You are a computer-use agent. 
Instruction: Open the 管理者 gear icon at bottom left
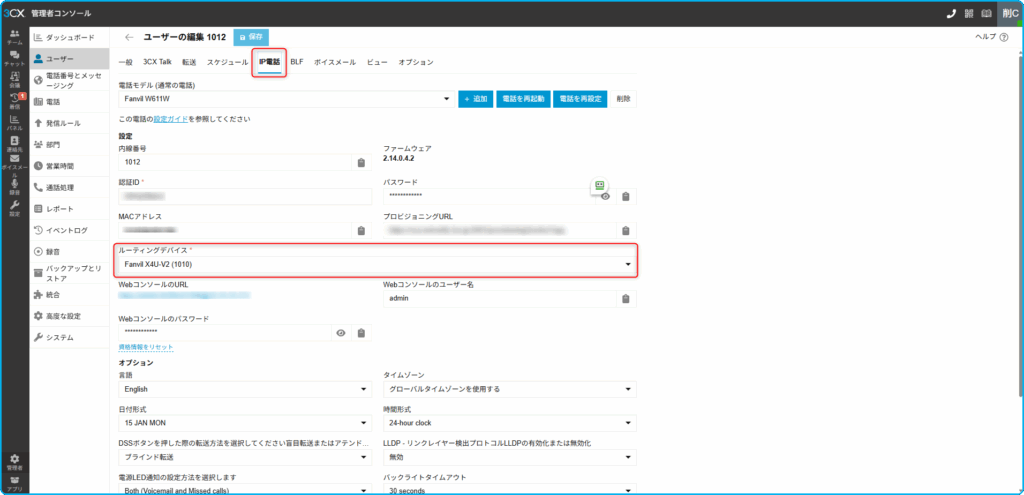(x=14, y=462)
